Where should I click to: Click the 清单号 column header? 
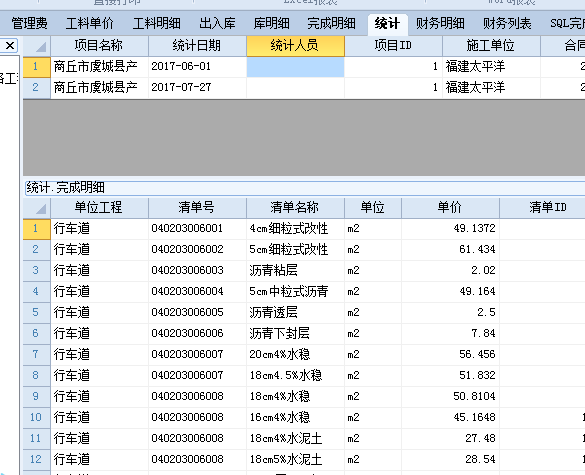[197, 208]
